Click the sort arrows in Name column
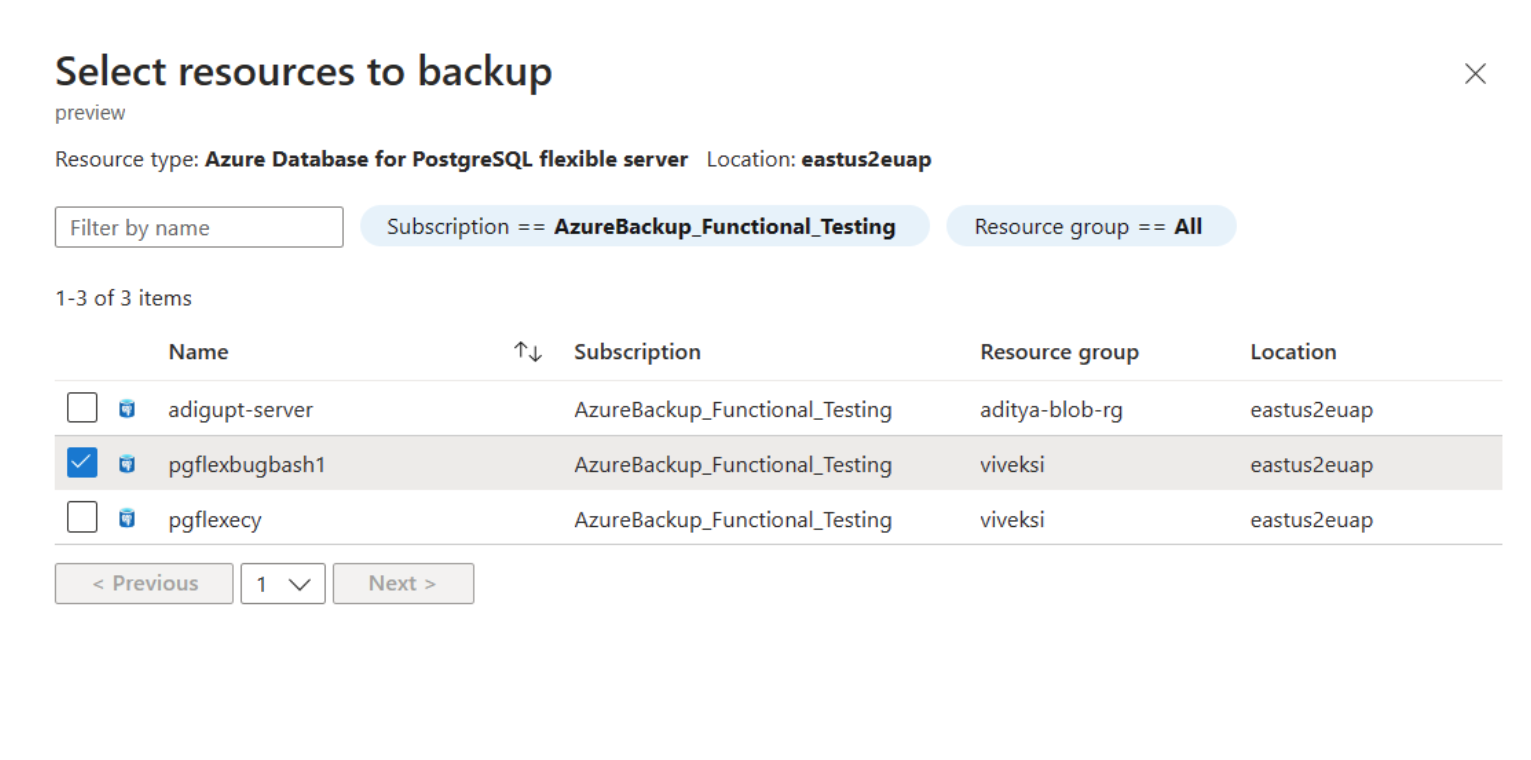1531x760 pixels. coord(528,352)
